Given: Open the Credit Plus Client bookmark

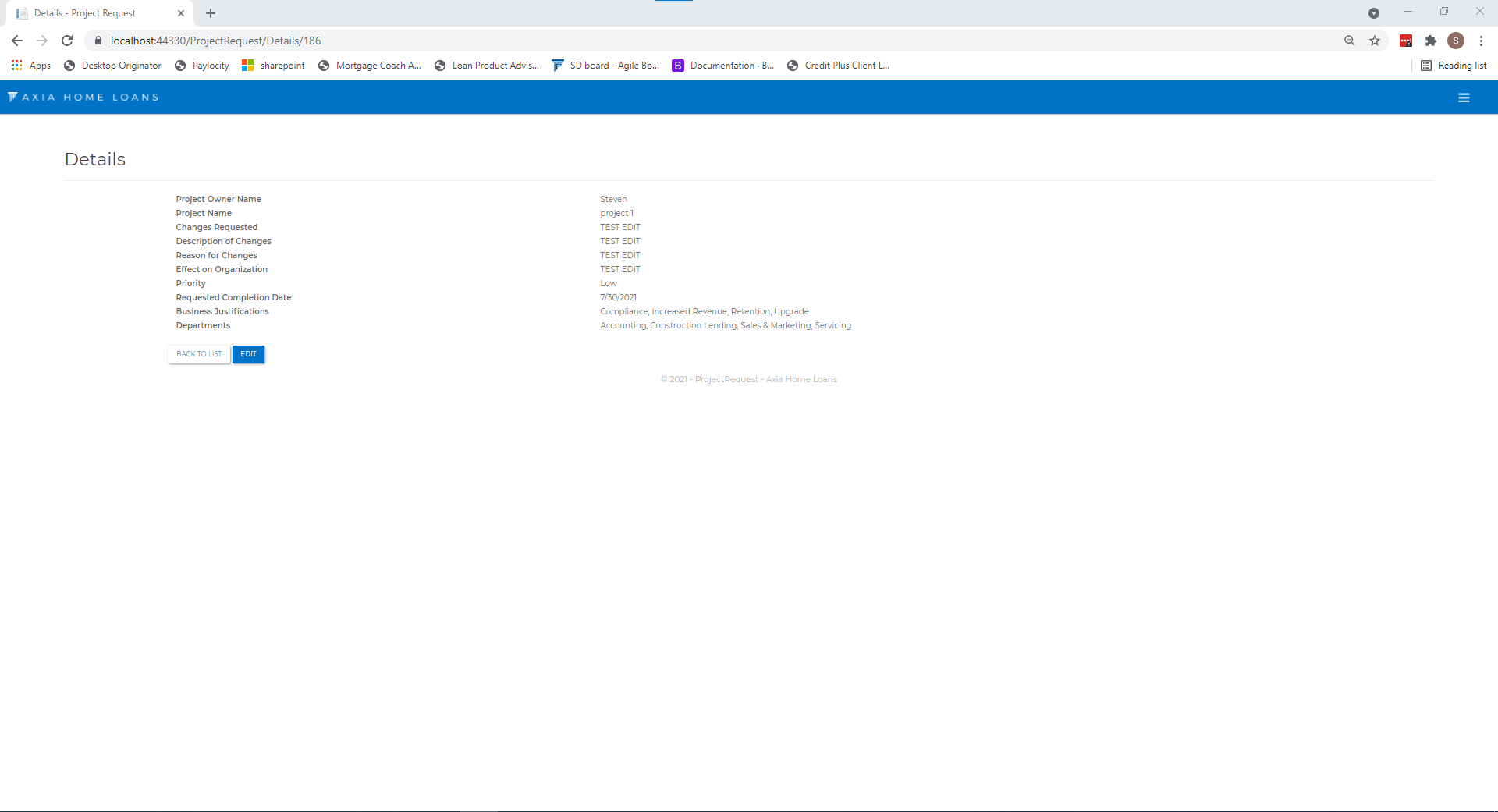Looking at the screenshot, I should (839, 66).
